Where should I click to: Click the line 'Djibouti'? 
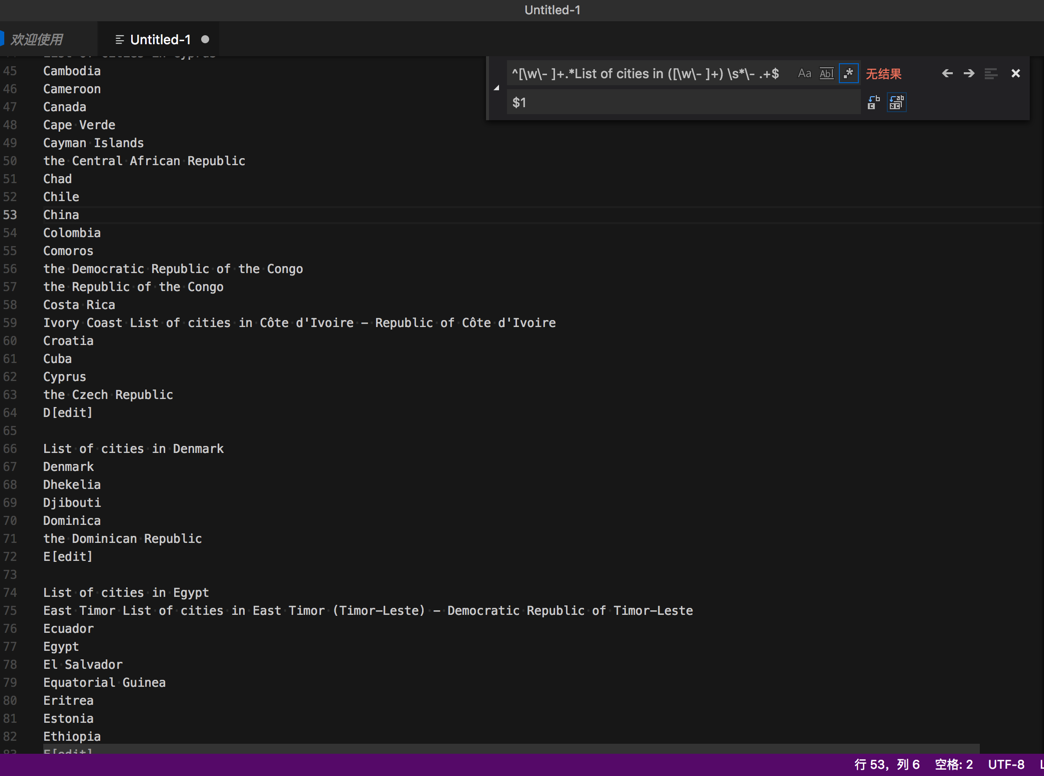72,502
